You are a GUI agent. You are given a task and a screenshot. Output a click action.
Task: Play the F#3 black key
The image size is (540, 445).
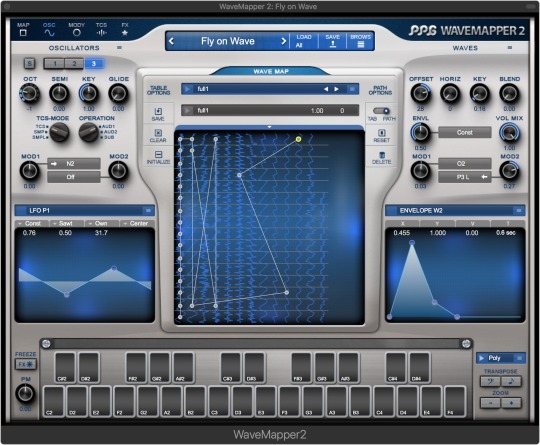[301, 368]
